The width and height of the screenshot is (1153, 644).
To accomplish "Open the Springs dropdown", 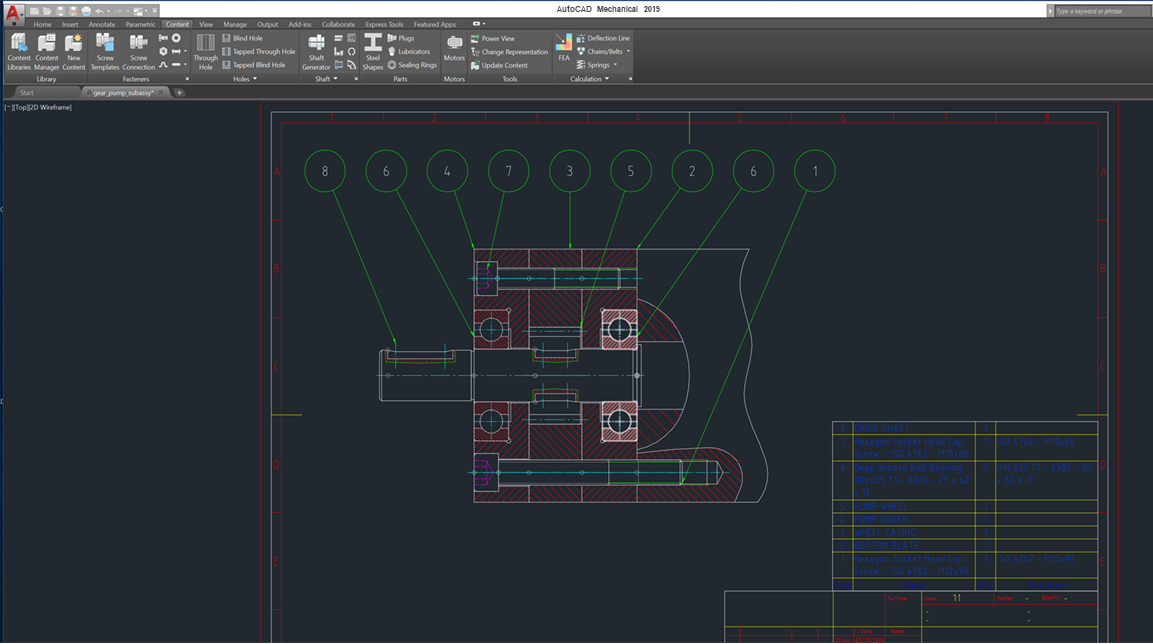I will [616, 65].
